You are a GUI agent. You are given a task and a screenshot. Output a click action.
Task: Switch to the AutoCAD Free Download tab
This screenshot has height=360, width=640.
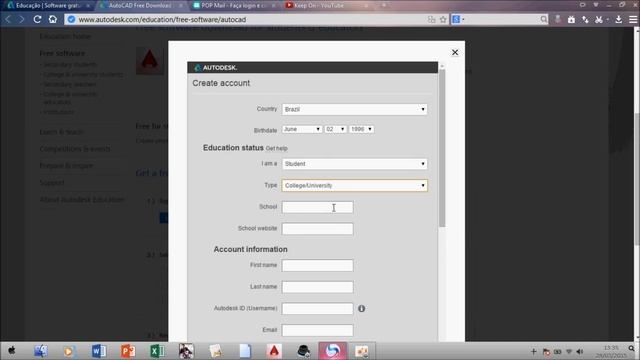140,5
